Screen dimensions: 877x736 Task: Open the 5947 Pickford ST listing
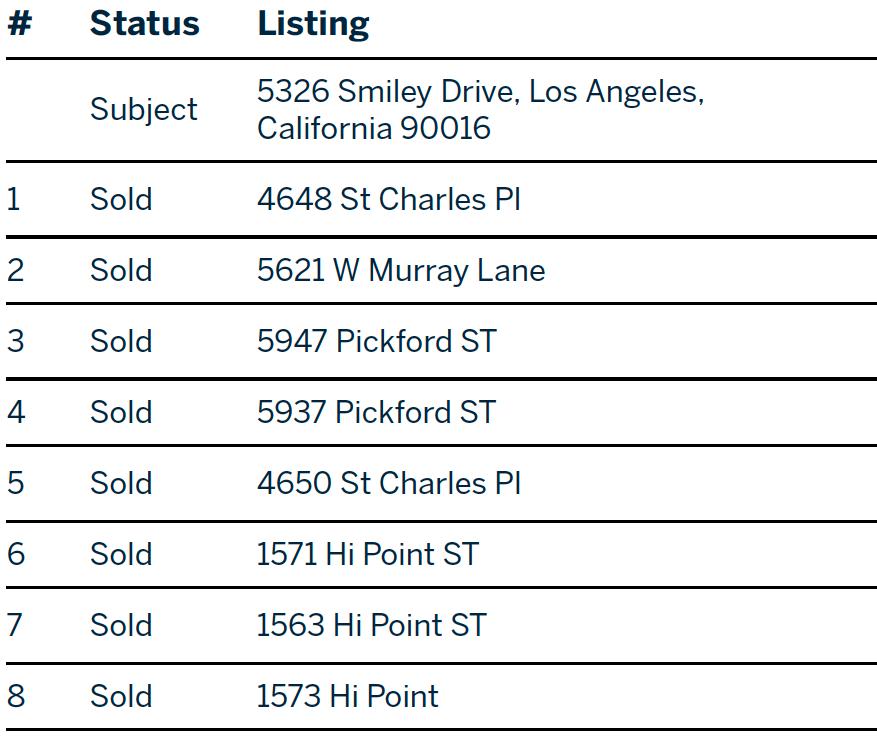(x=376, y=341)
